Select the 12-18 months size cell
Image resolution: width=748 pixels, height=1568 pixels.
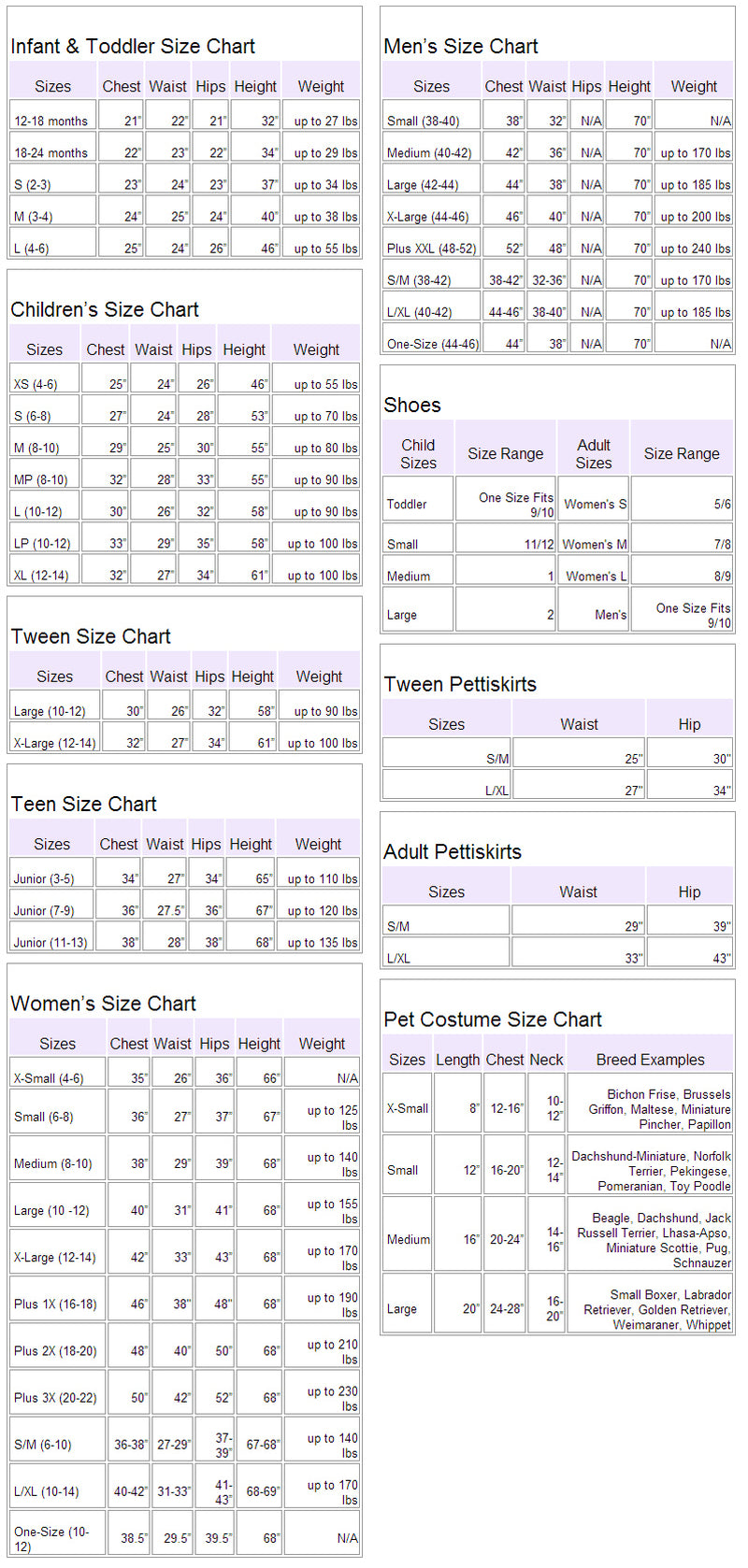pyautogui.click(x=51, y=121)
